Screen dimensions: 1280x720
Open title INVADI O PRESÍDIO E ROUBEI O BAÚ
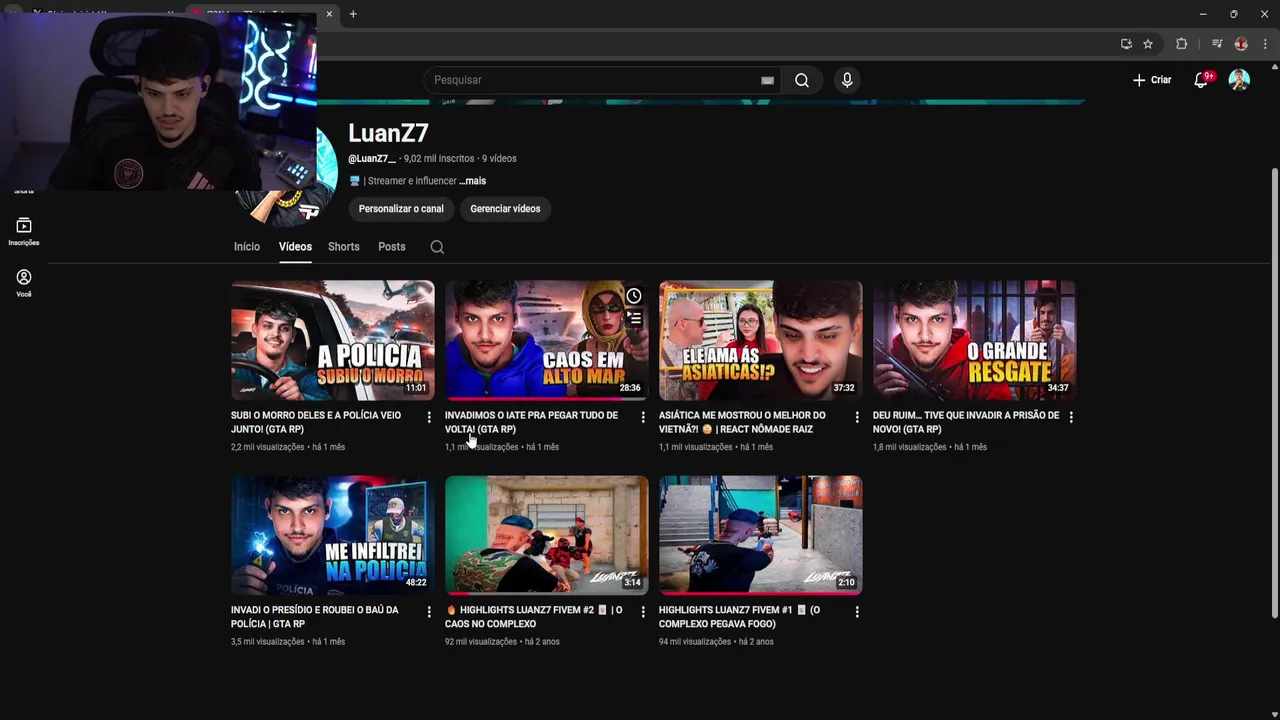pos(315,617)
